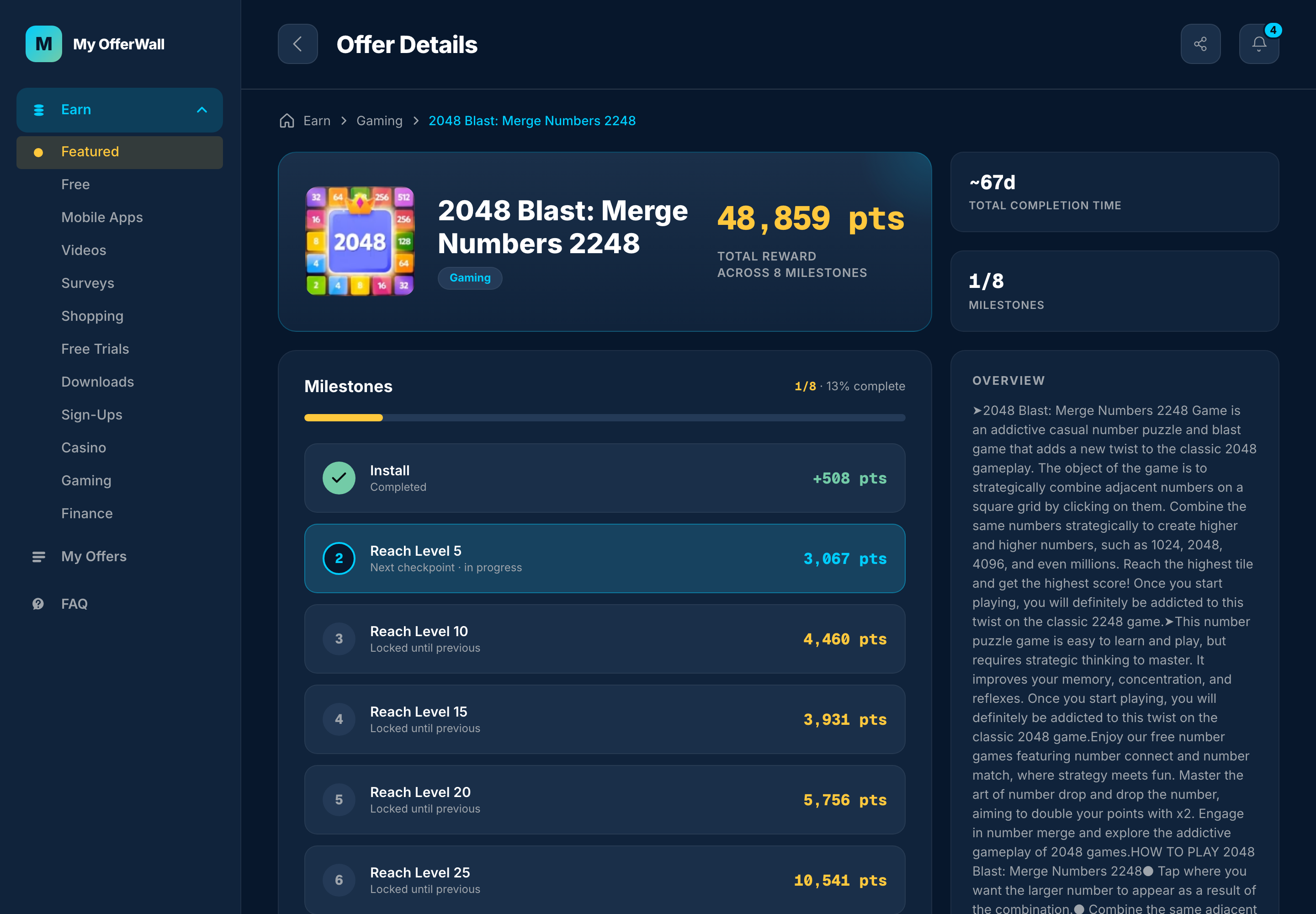Click the Offer Details page title
Viewport: 1316px width, 914px height.
click(407, 45)
